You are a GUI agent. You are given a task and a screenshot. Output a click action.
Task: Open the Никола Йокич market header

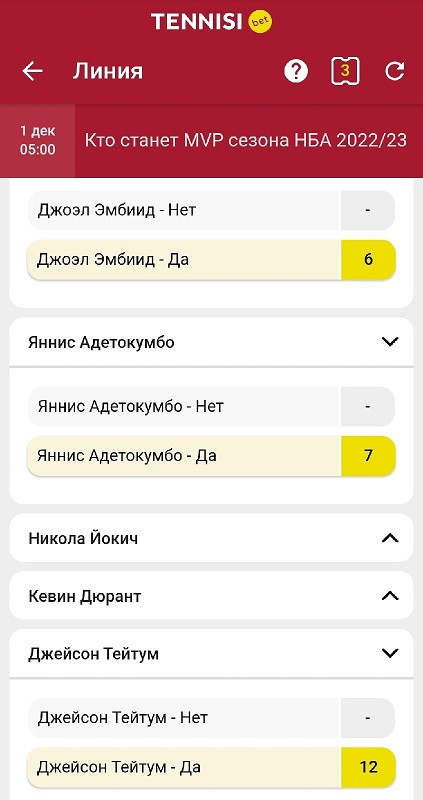tap(211, 538)
